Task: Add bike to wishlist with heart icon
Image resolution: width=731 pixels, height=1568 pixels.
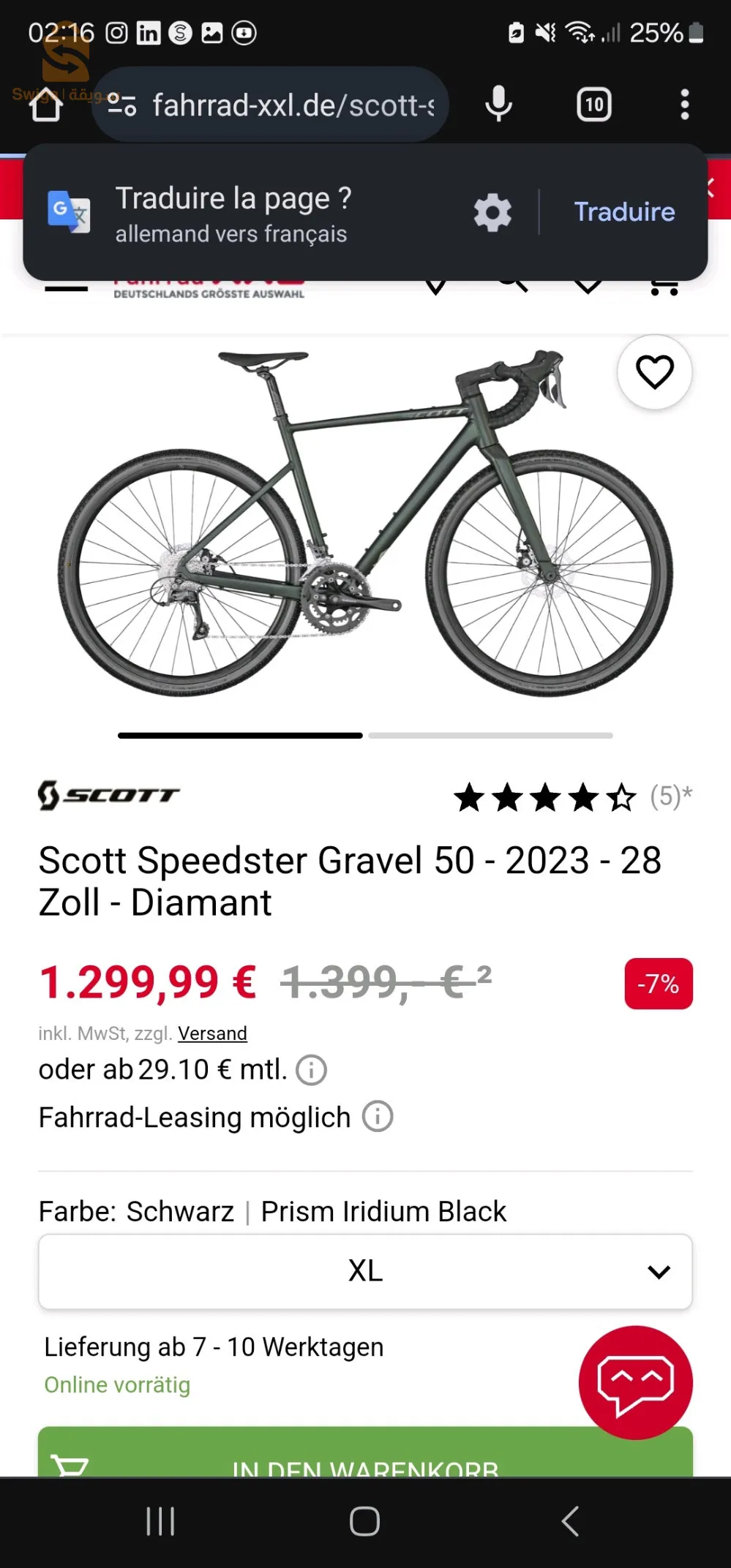Action: point(654,372)
